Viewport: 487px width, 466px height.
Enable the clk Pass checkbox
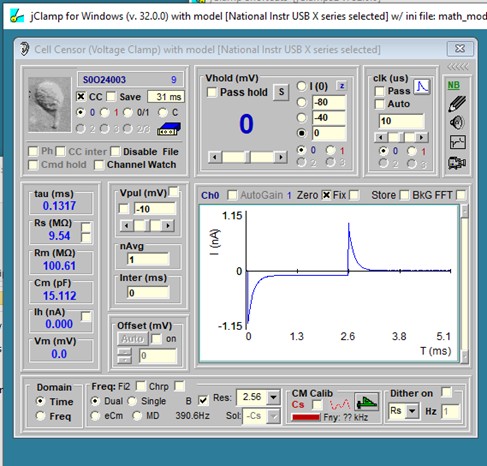379,91
